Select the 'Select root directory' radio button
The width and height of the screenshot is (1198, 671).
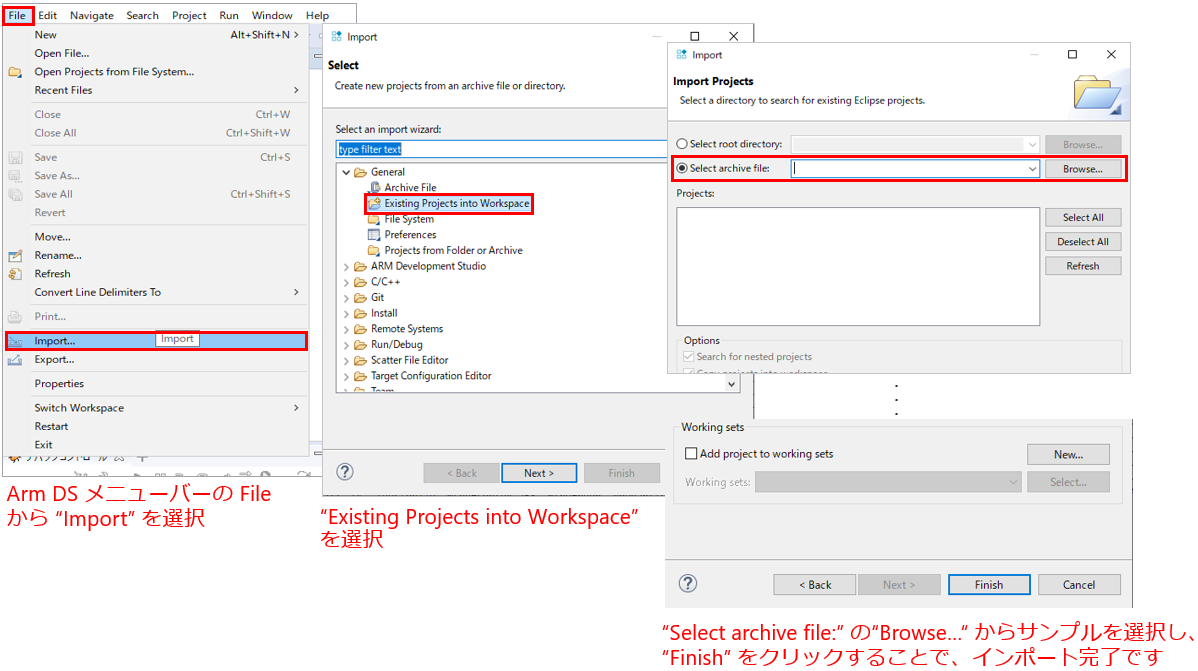683,145
